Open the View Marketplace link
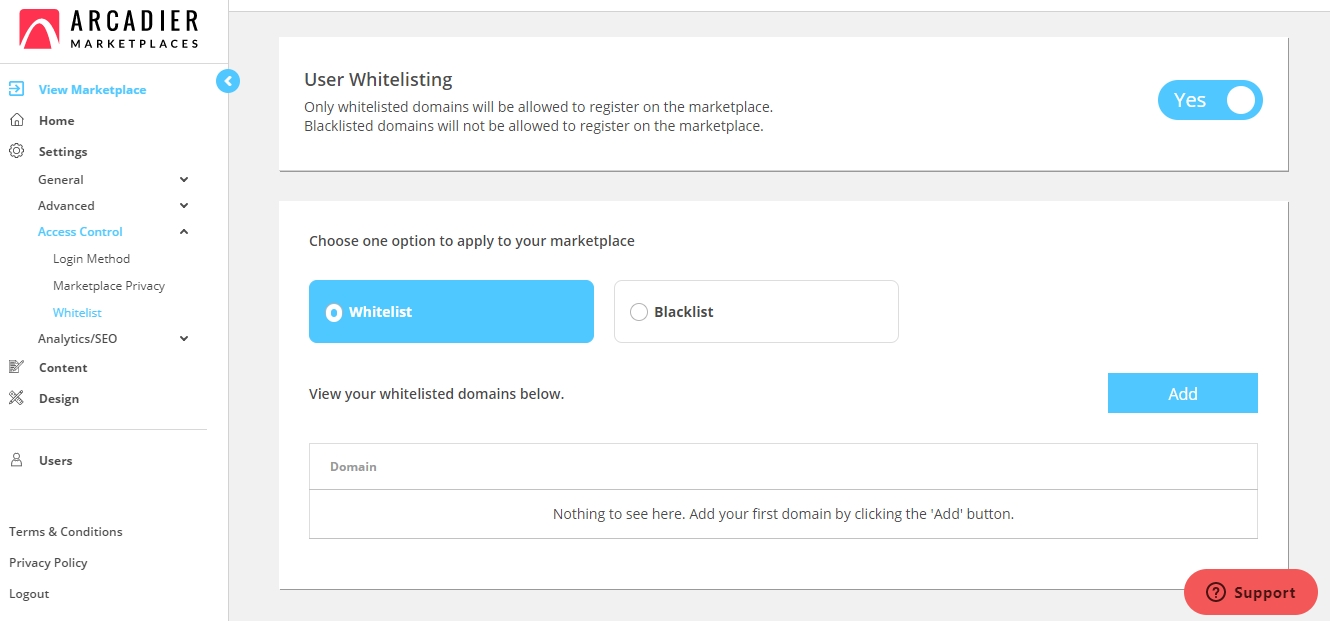The image size is (1330, 621). pos(92,90)
